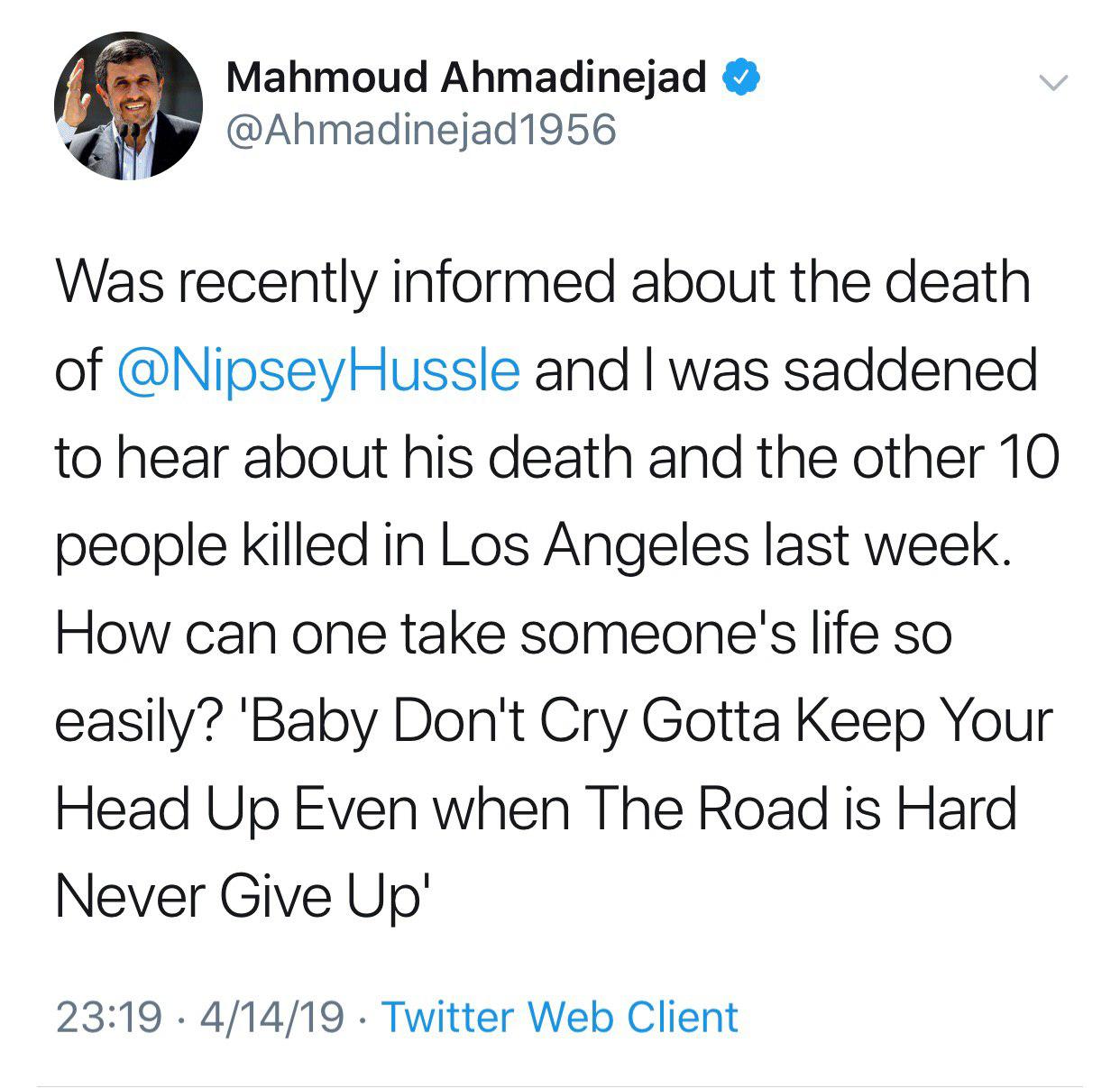Click the 4/14/19 tweet date

pos(273,1017)
